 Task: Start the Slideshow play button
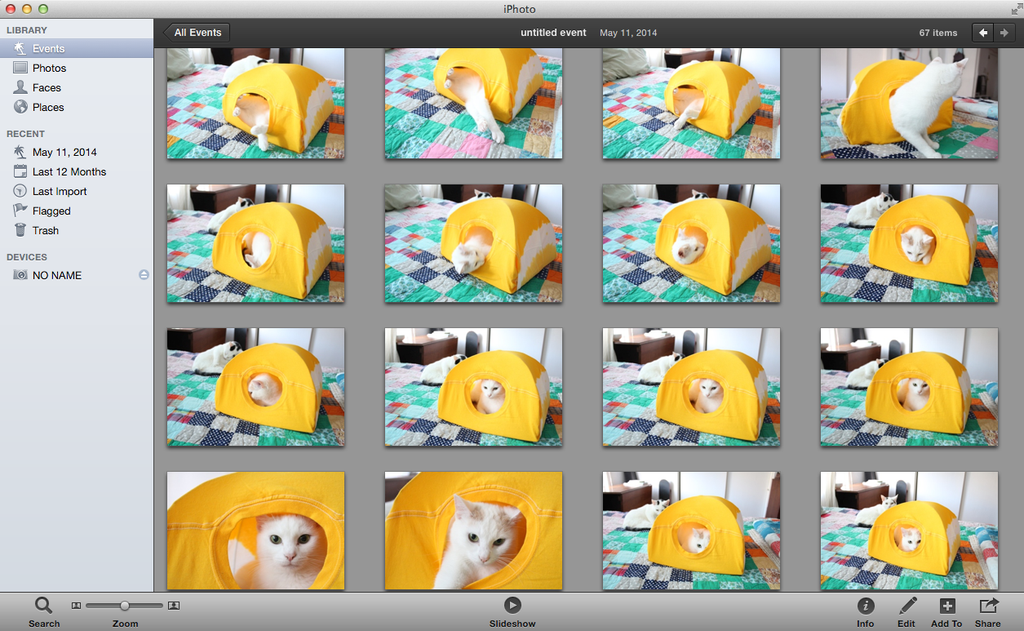pyautogui.click(x=513, y=605)
